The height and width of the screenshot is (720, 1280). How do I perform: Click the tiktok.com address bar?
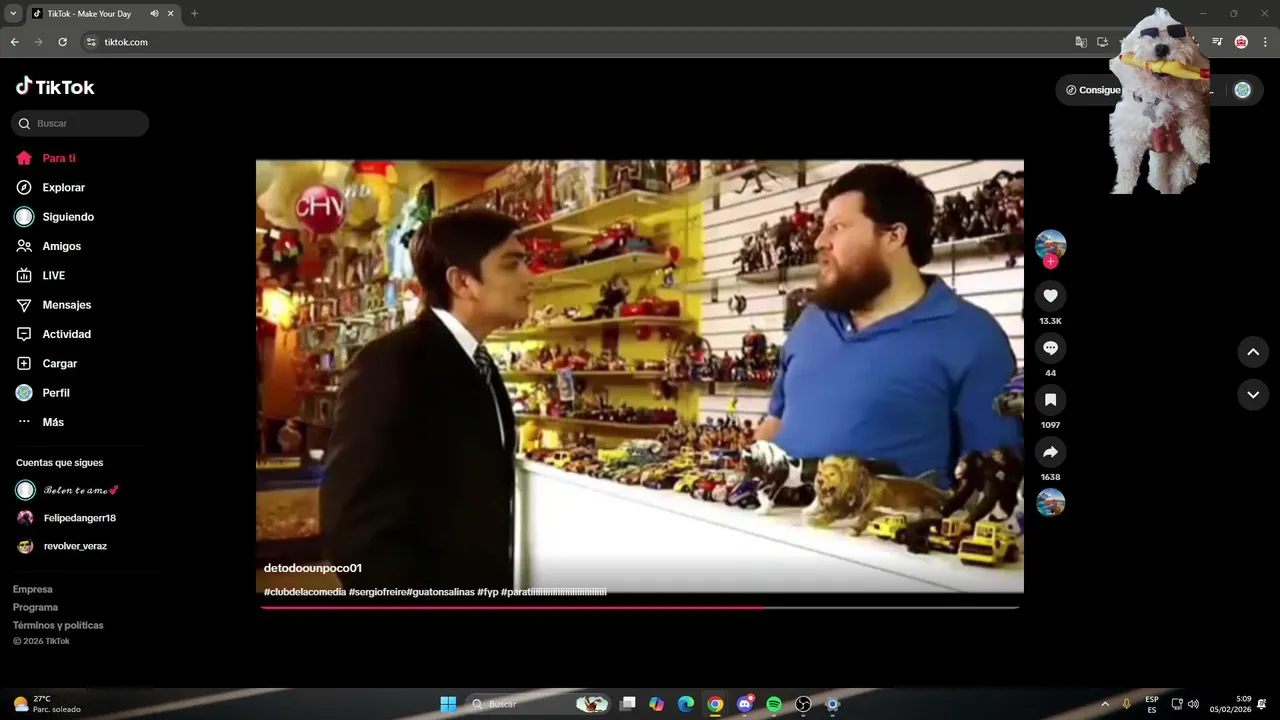(126, 42)
